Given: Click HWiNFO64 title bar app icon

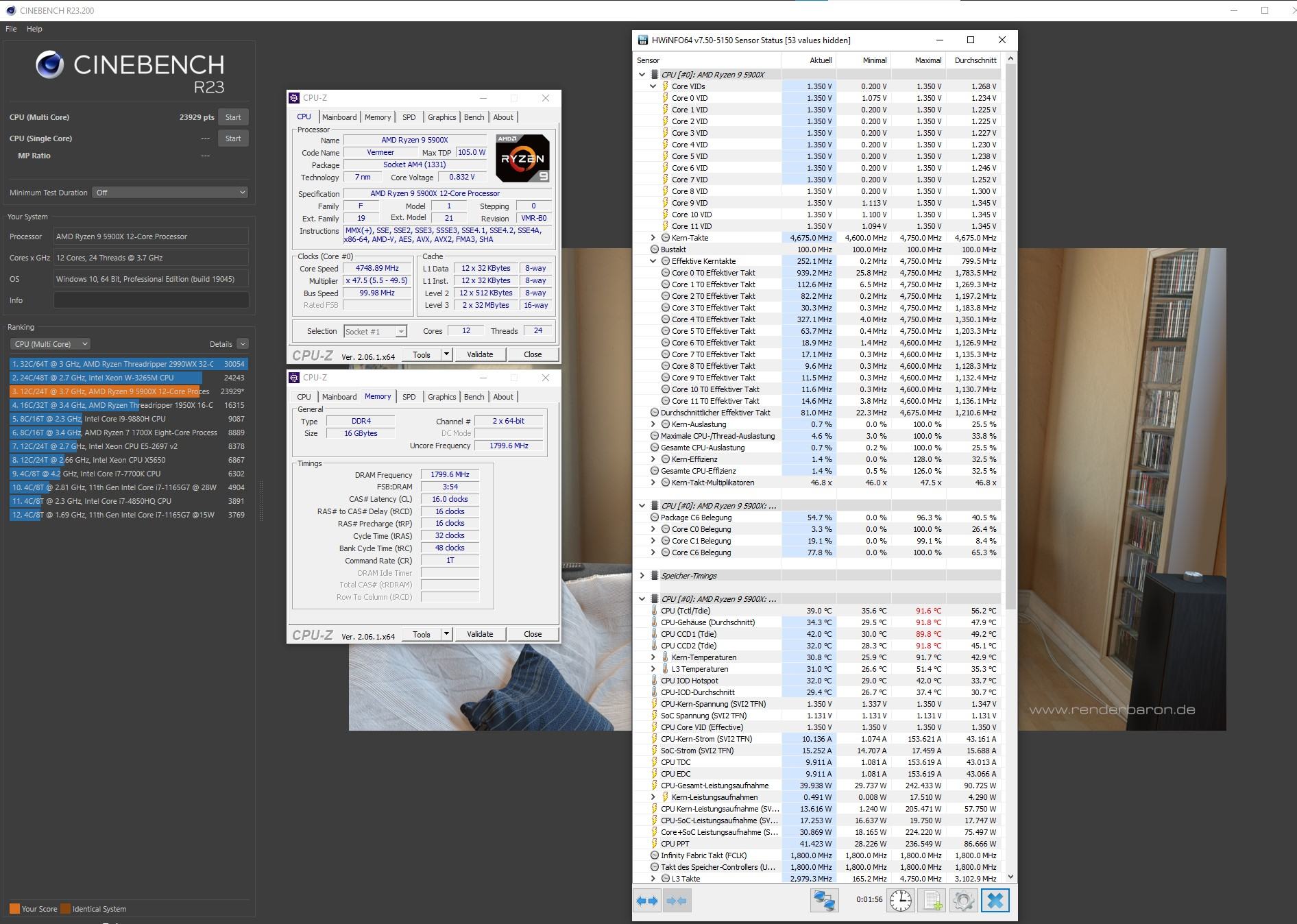Looking at the screenshot, I should click(642, 40).
